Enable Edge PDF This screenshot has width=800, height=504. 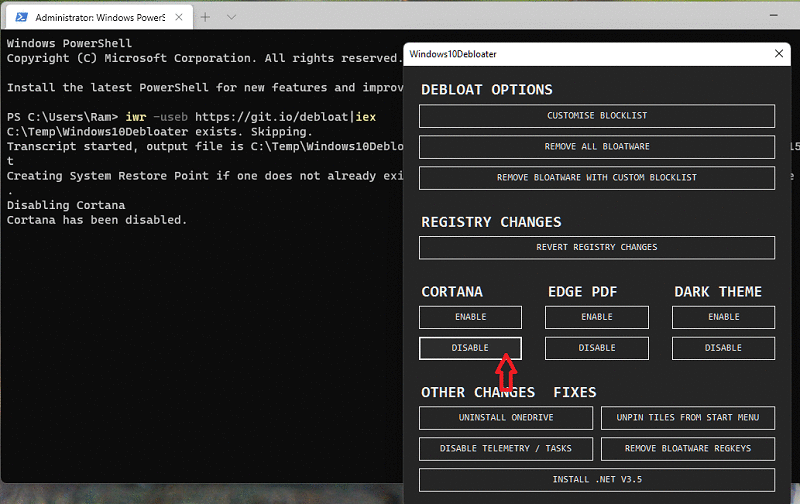point(596,317)
